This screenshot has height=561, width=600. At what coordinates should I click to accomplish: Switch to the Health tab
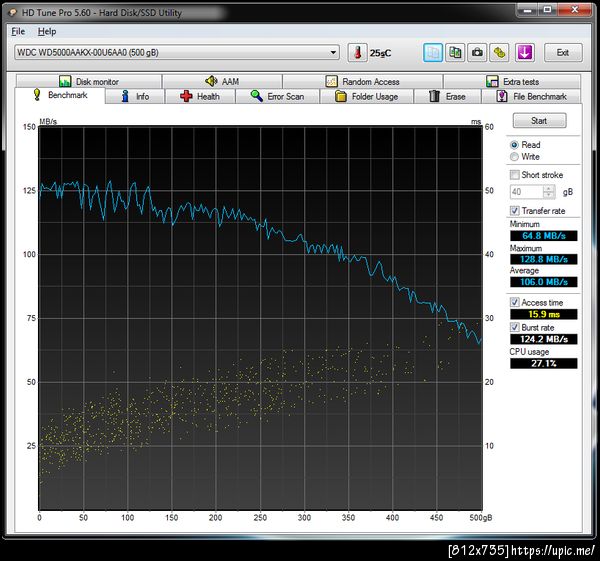point(200,96)
